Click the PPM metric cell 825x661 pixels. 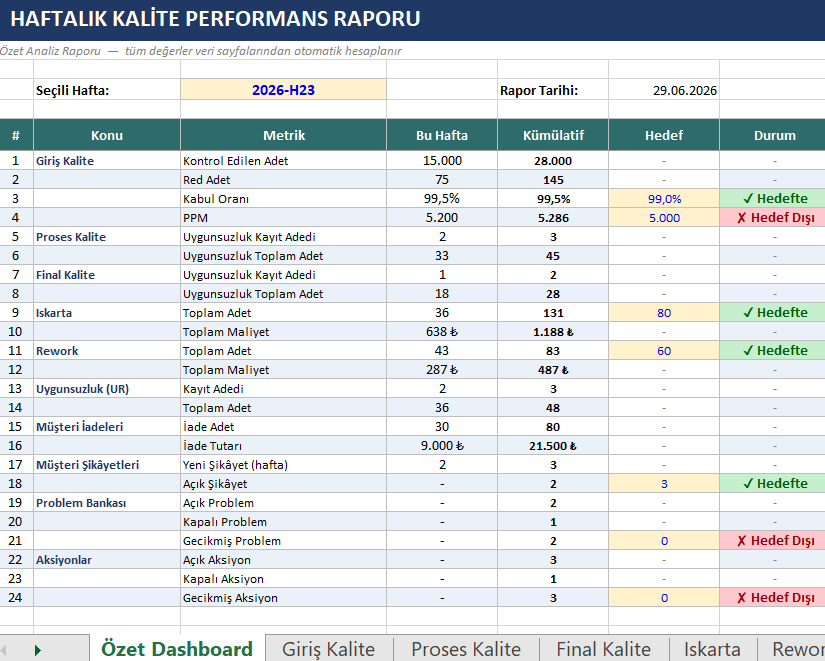tap(284, 217)
